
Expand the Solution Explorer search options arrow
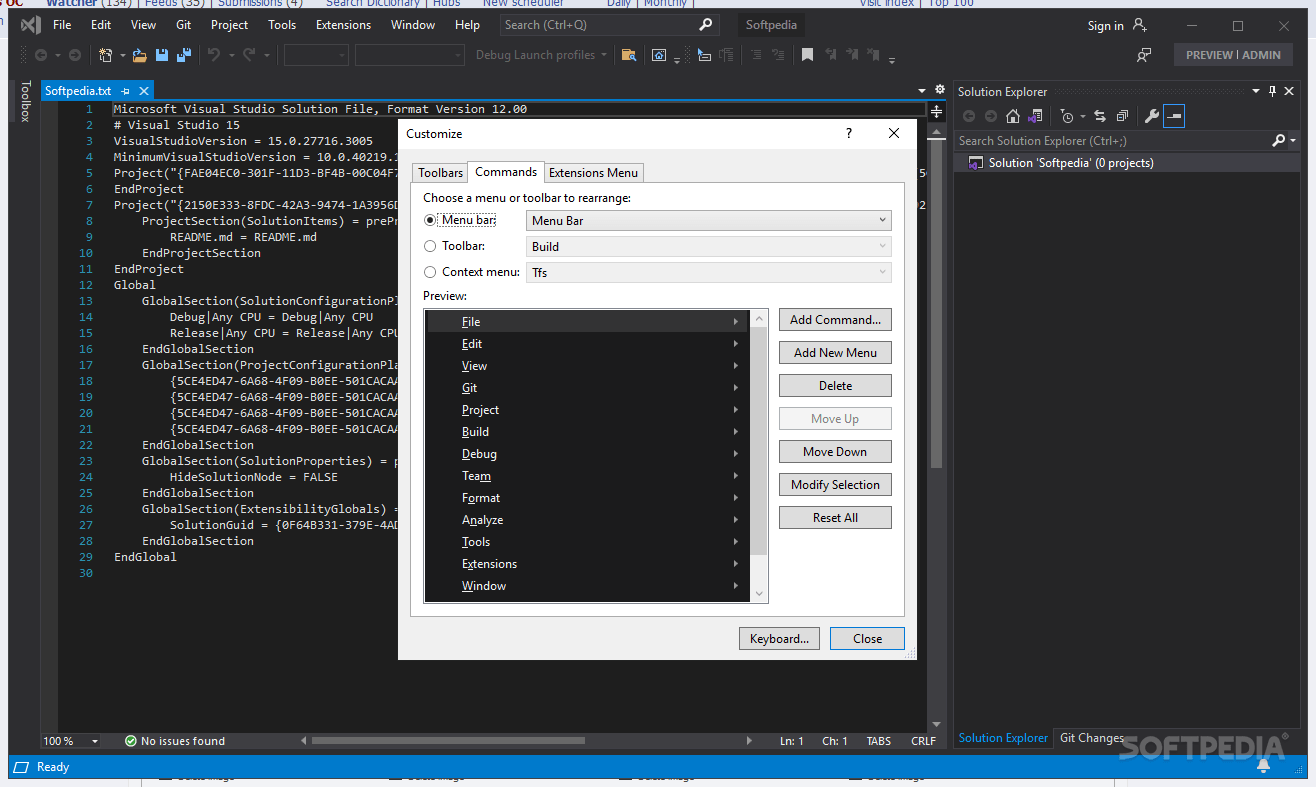pyautogui.click(x=1293, y=141)
